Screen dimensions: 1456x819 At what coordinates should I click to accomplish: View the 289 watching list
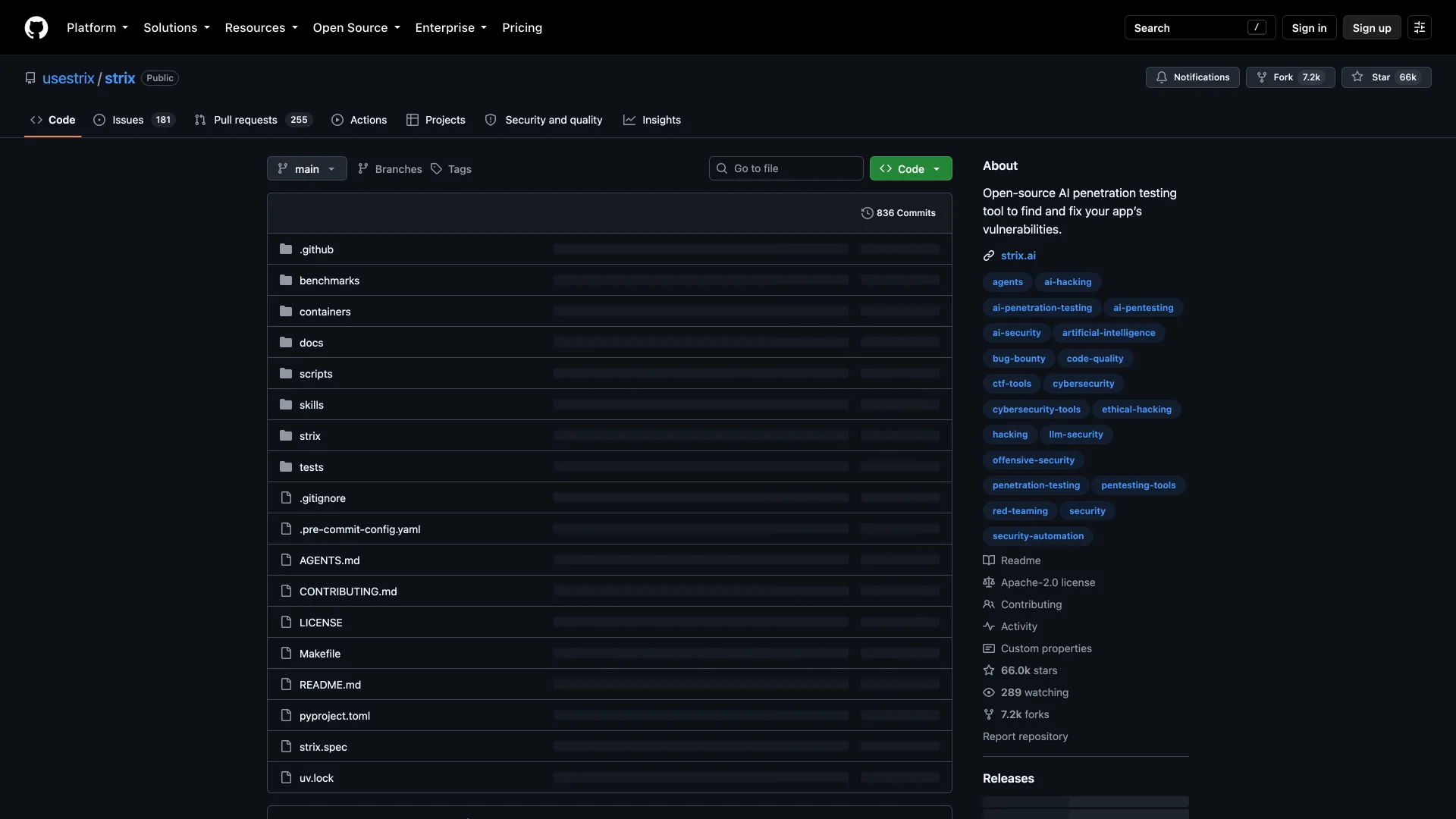click(1025, 692)
